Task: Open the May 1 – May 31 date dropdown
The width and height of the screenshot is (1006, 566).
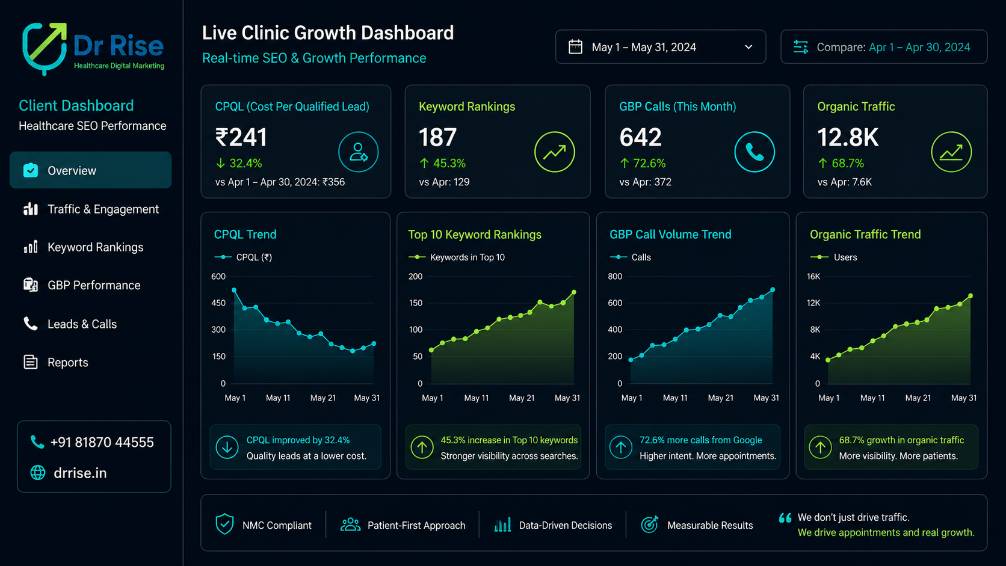Action: (660, 47)
